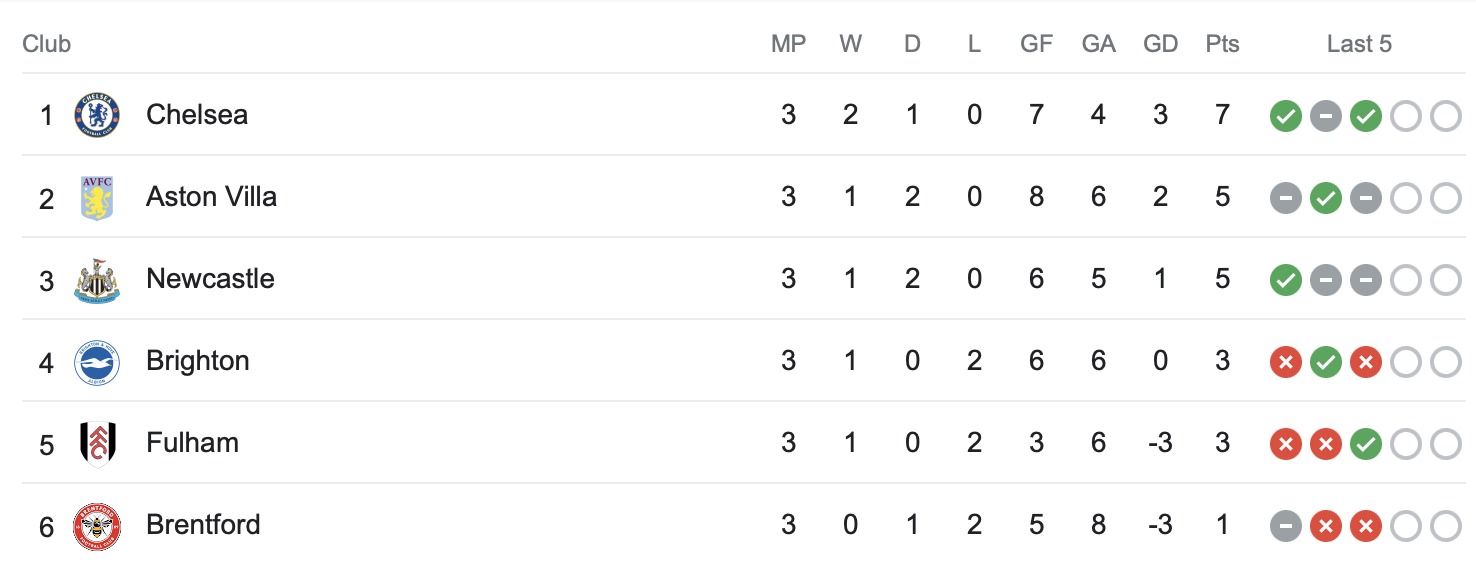Open the Aston Villa team name link
The image size is (1476, 576).
pos(211,197)
